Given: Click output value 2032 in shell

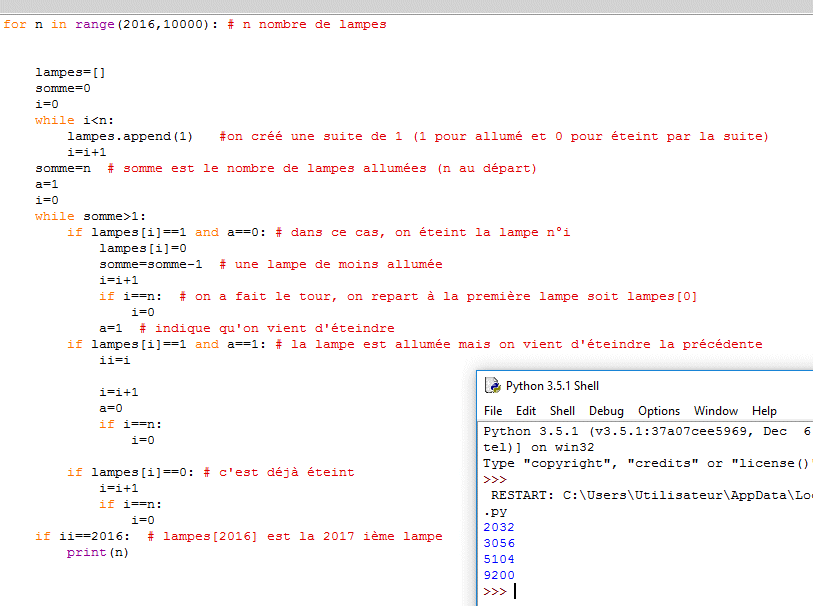Looking at the screenshot, I should coord(500,527).
